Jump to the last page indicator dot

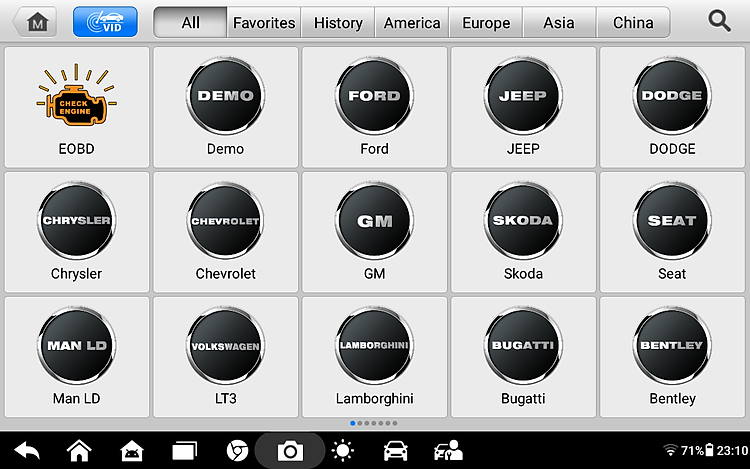tap(395, 423)
